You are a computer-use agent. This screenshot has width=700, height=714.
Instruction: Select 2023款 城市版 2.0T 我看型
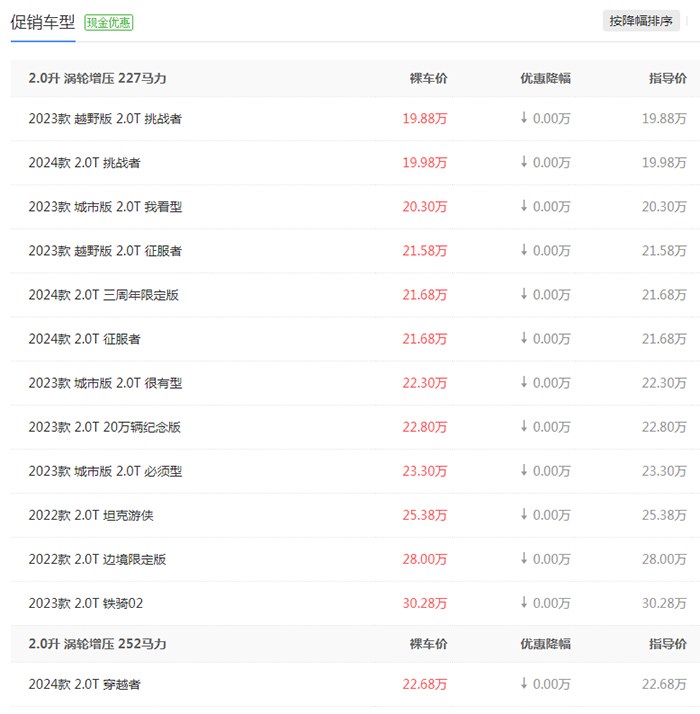coord(105,207)
